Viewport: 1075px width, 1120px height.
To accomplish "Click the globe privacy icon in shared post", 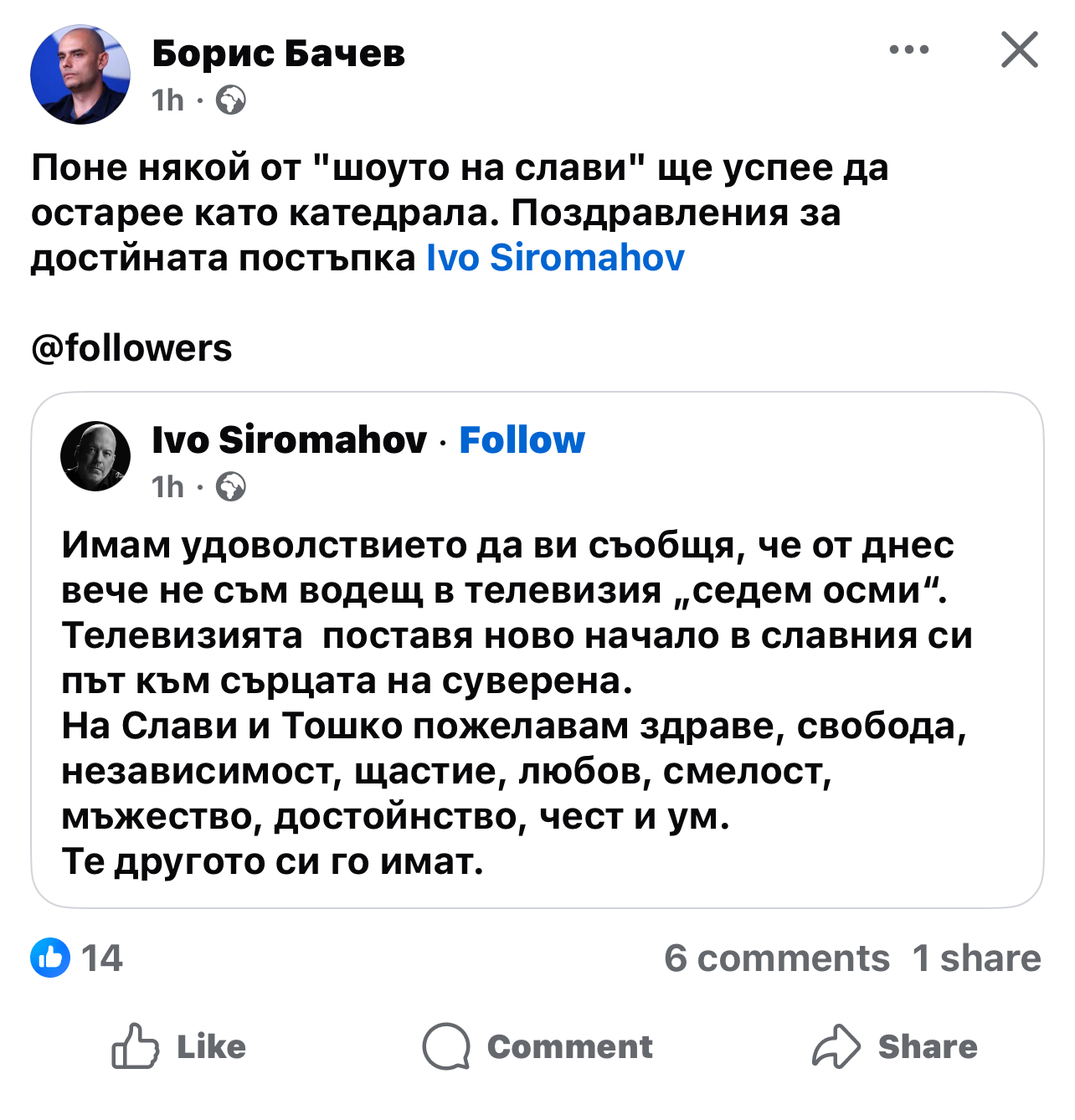I will click(231, 486).
